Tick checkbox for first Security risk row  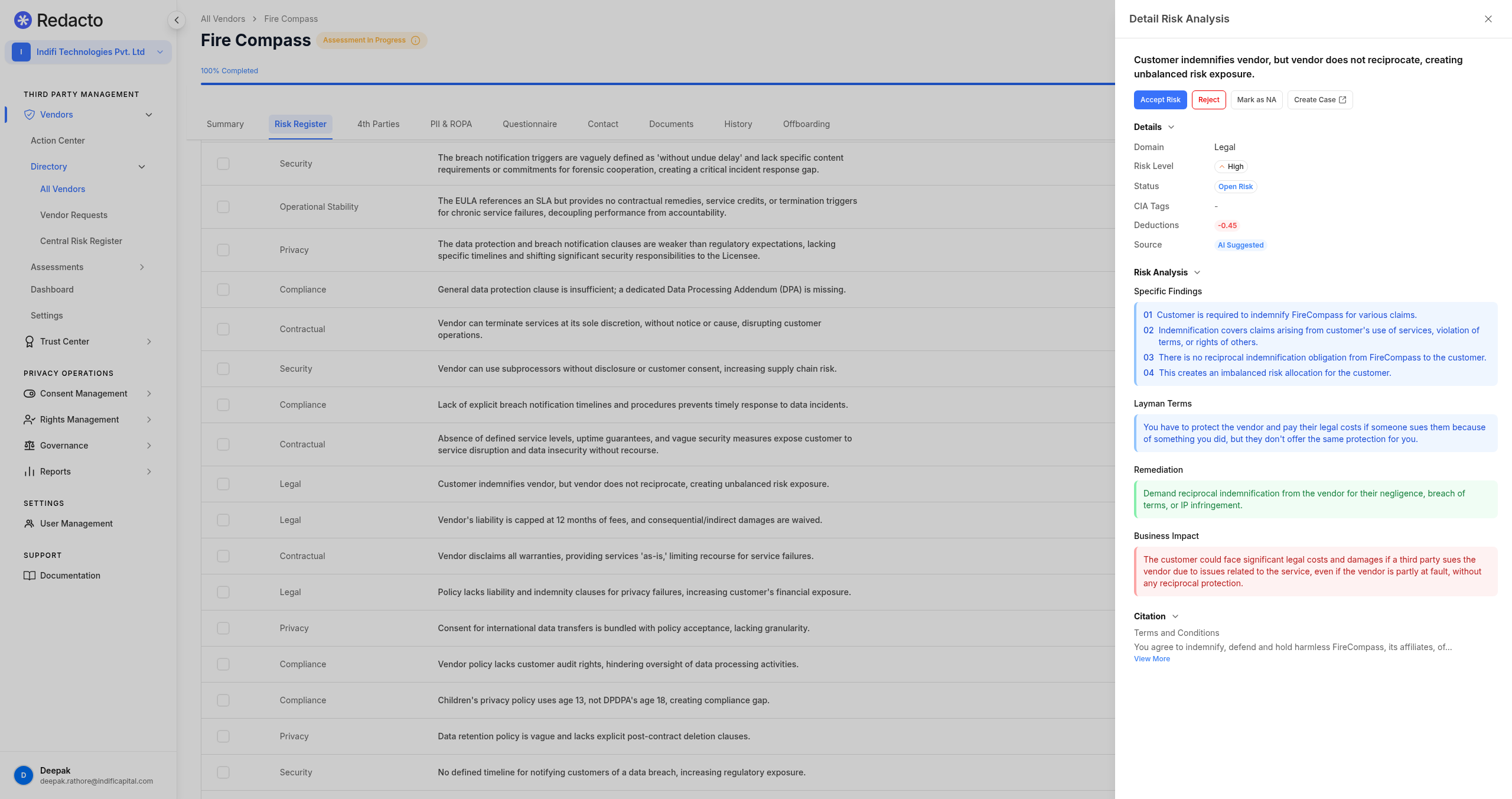click(223, 164)
